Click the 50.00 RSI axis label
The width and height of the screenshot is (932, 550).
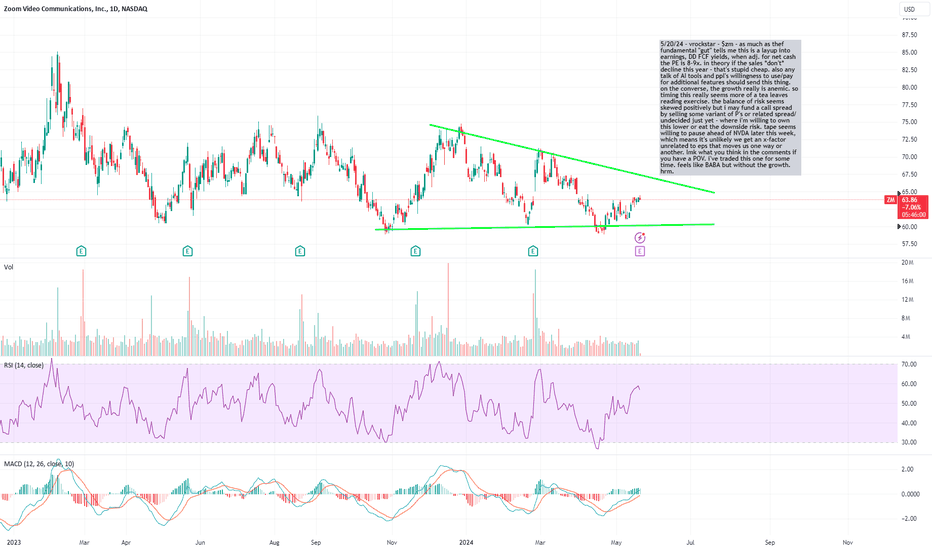click(909, 404)
